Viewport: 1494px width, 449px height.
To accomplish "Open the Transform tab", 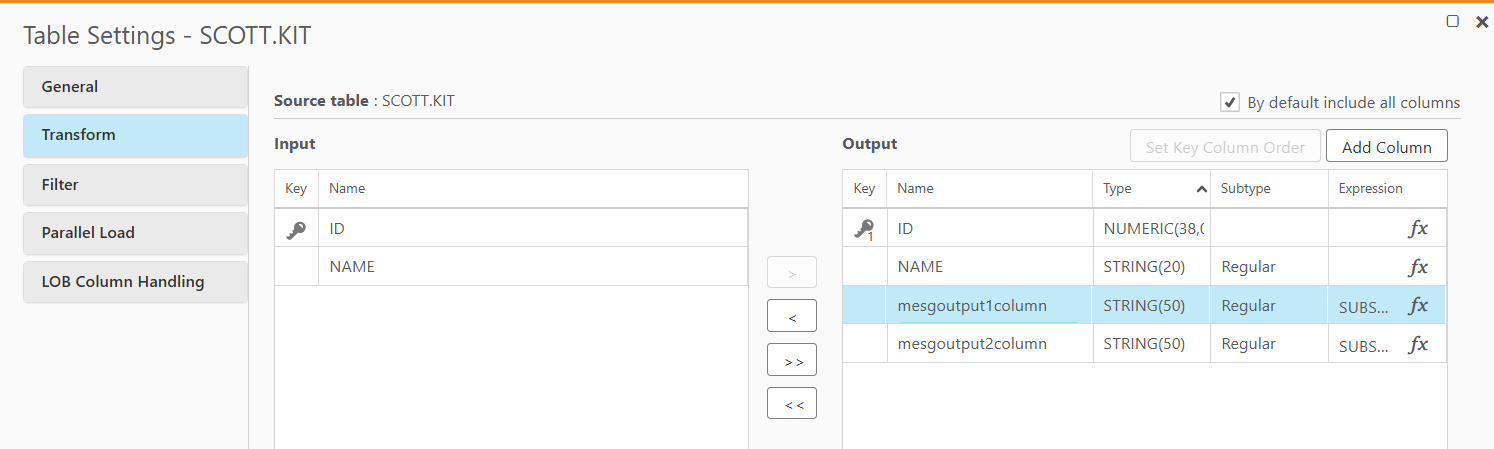I will point(135,135).
